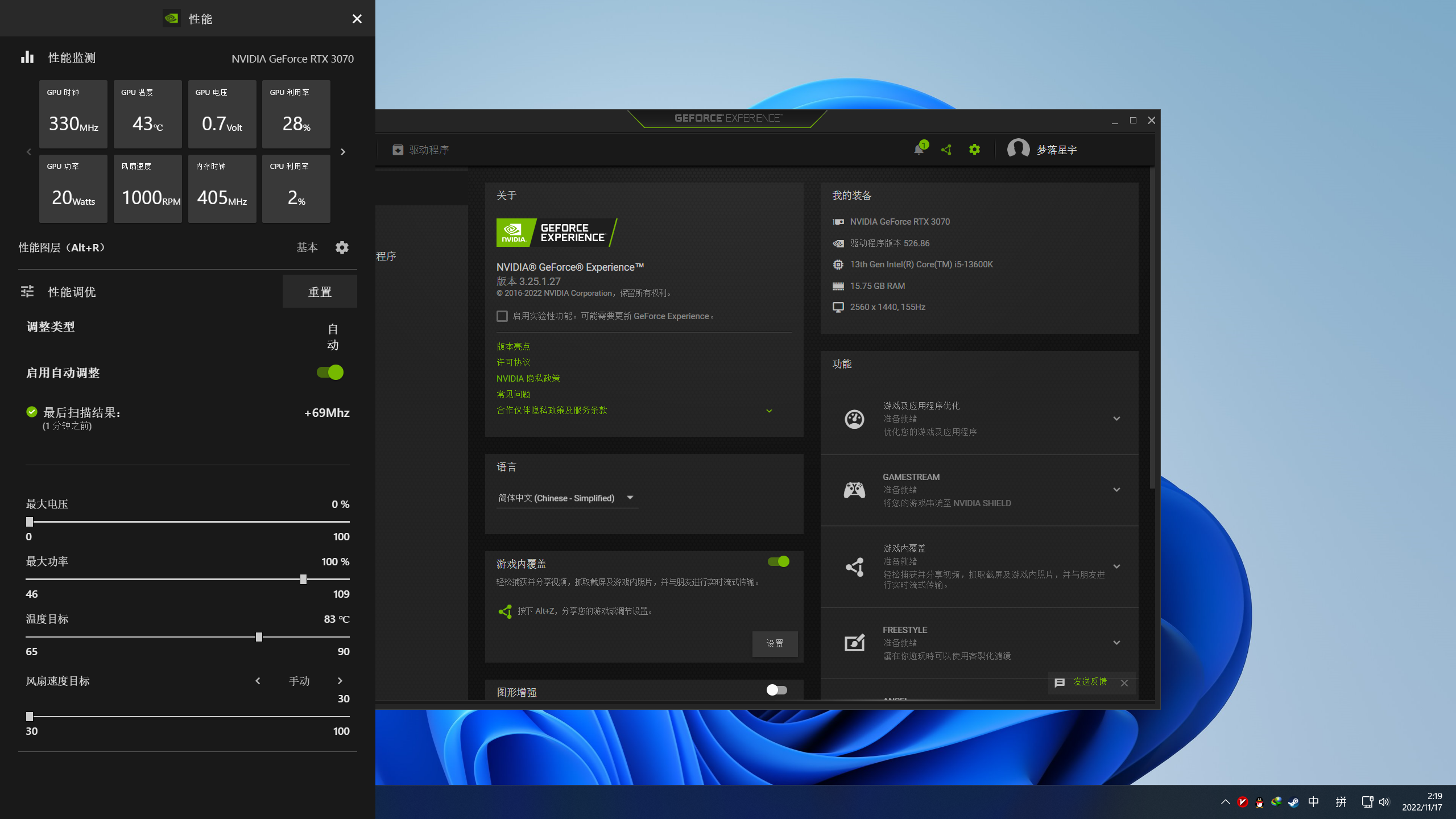Click the 温度目标 slider handle

[259, 637]
